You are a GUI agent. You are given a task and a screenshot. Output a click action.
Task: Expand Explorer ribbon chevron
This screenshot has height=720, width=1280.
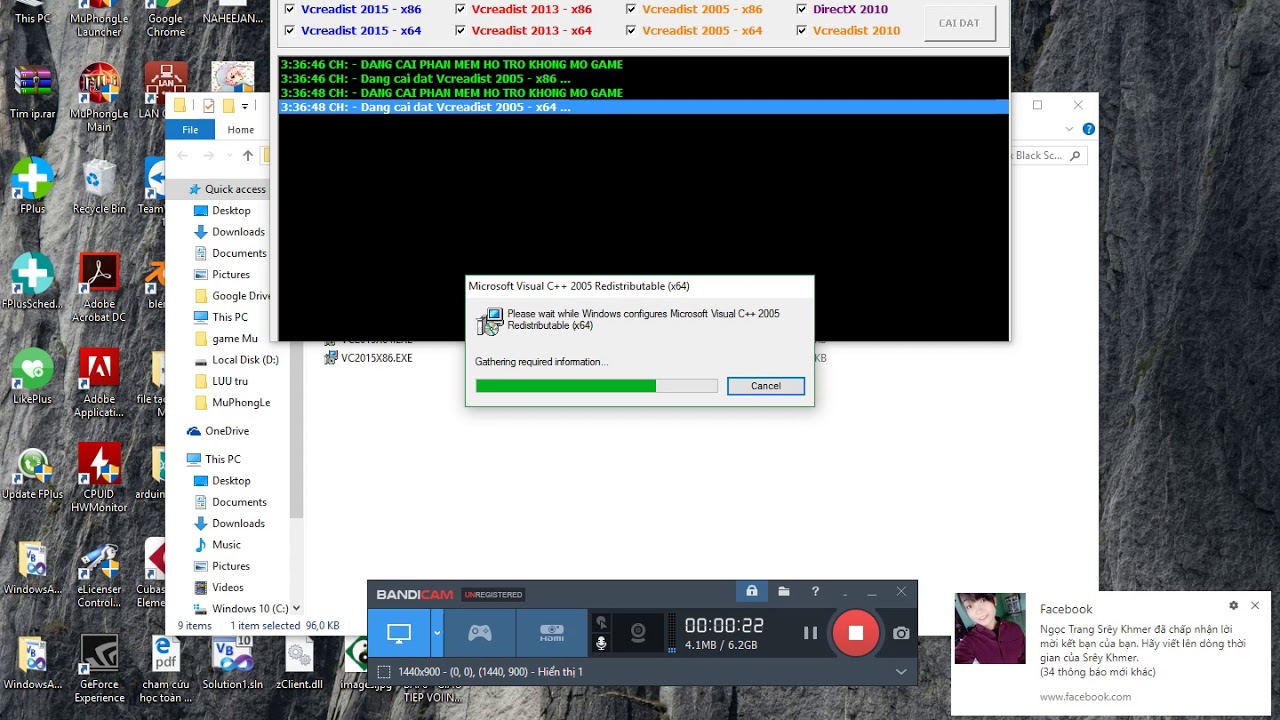1069,129
